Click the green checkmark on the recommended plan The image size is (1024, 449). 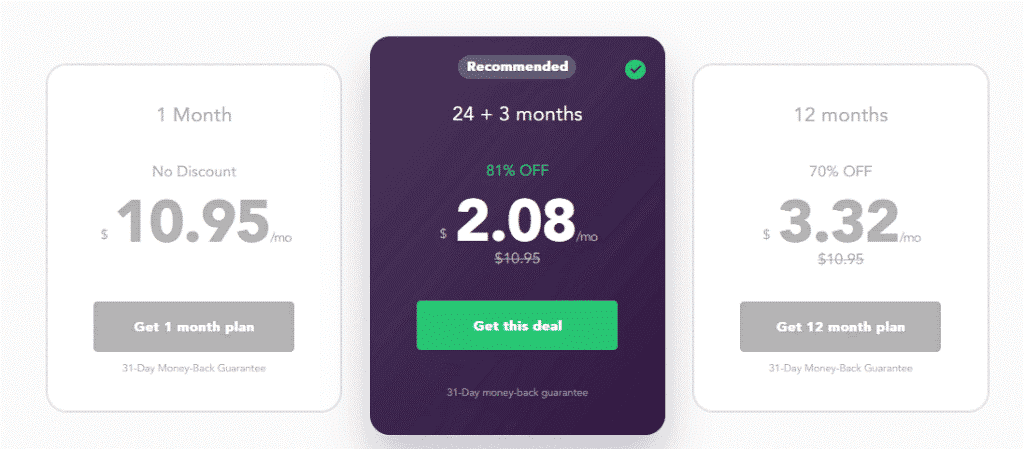click(x=635, y=70)
